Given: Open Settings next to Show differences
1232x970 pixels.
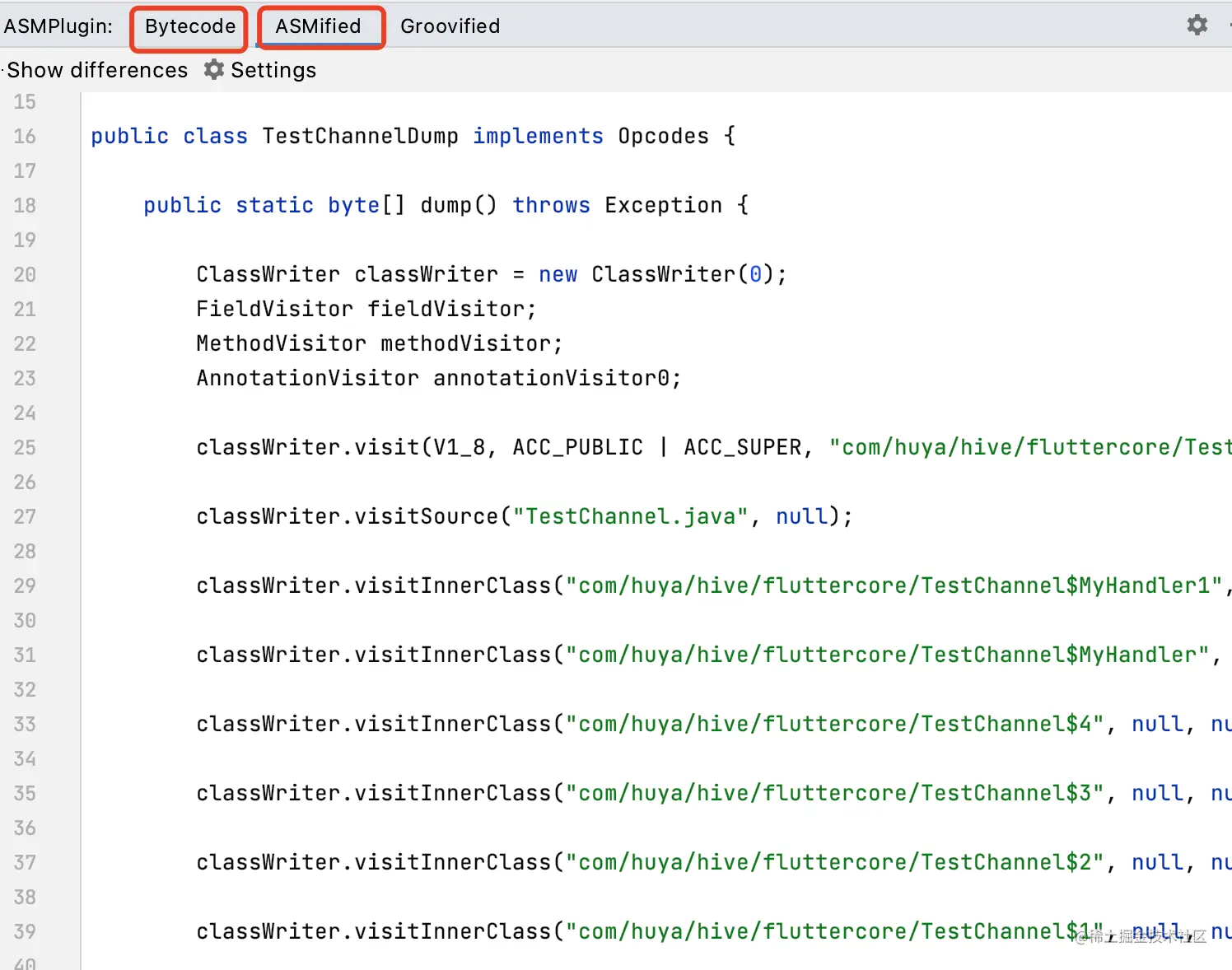Looking at the screenshot, I should click(x=260, y=70).
